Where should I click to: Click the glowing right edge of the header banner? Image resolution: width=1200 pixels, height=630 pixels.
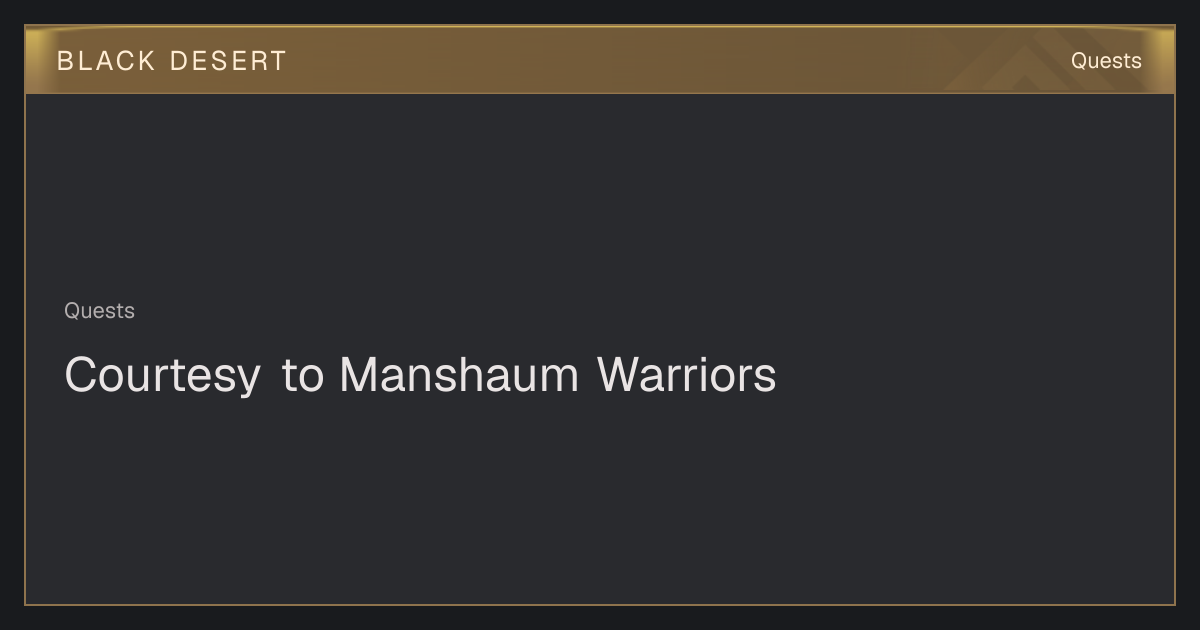1164,60
